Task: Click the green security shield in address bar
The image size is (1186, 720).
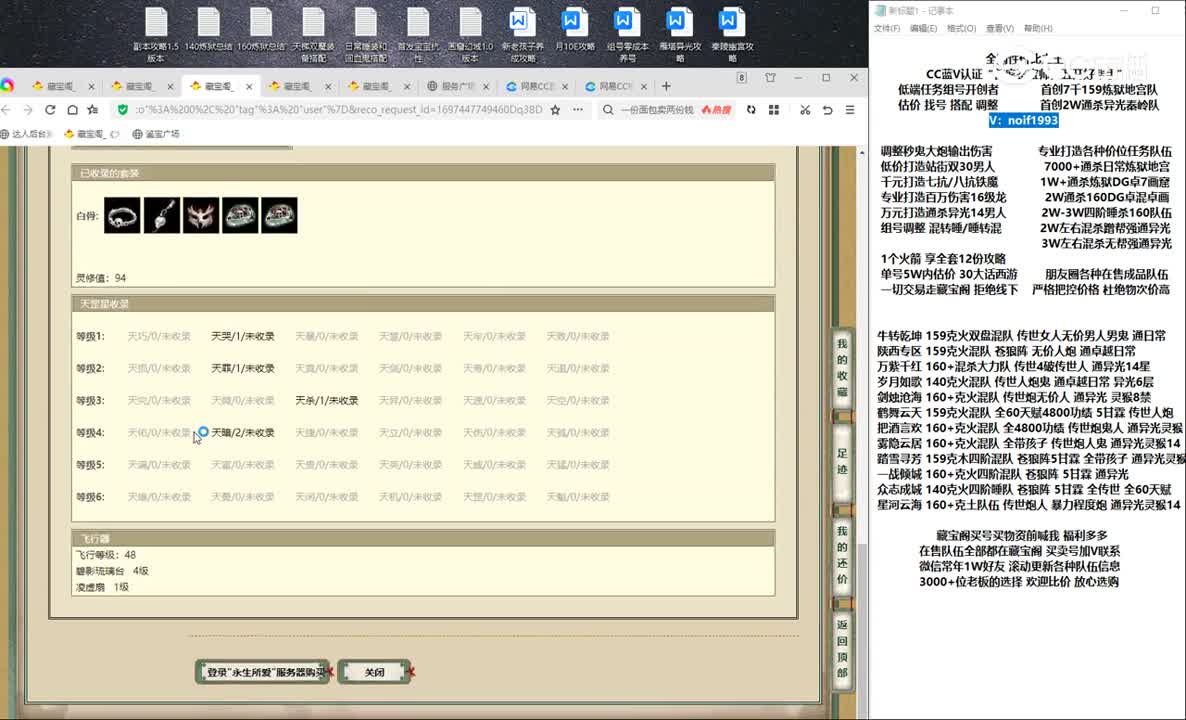Action: (x=123, y=110)
